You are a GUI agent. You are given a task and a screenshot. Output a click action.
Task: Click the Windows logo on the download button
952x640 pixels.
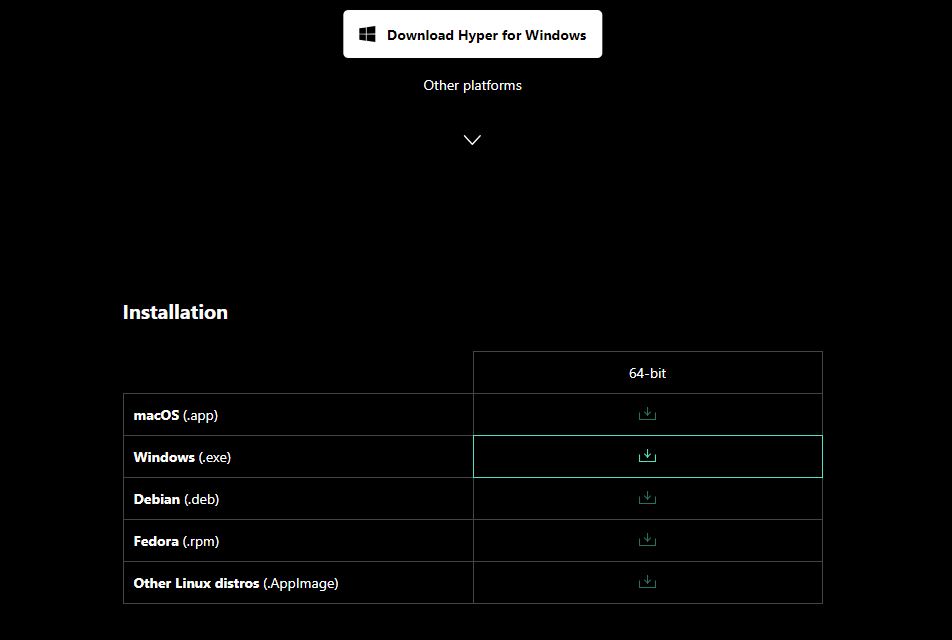367,33
